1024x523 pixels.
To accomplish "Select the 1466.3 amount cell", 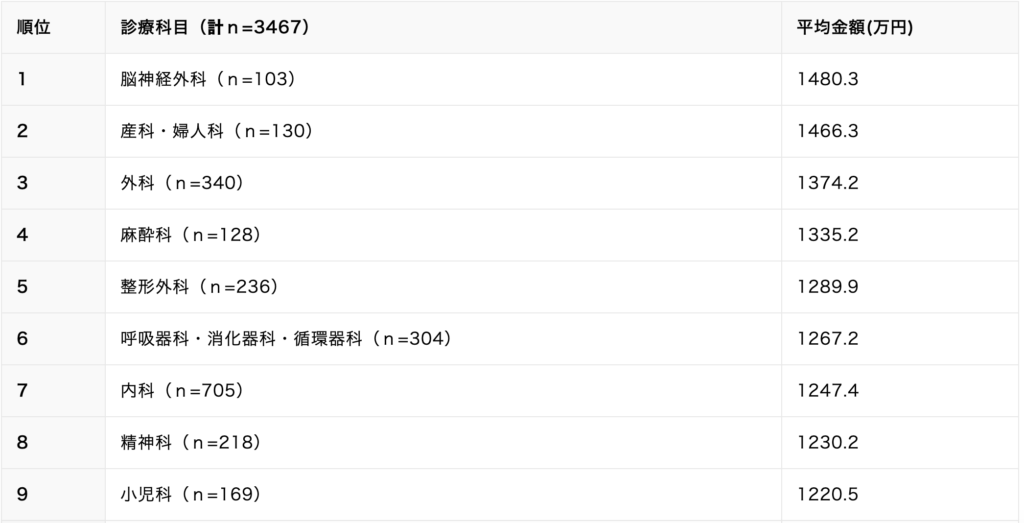I will click(827, 131).
